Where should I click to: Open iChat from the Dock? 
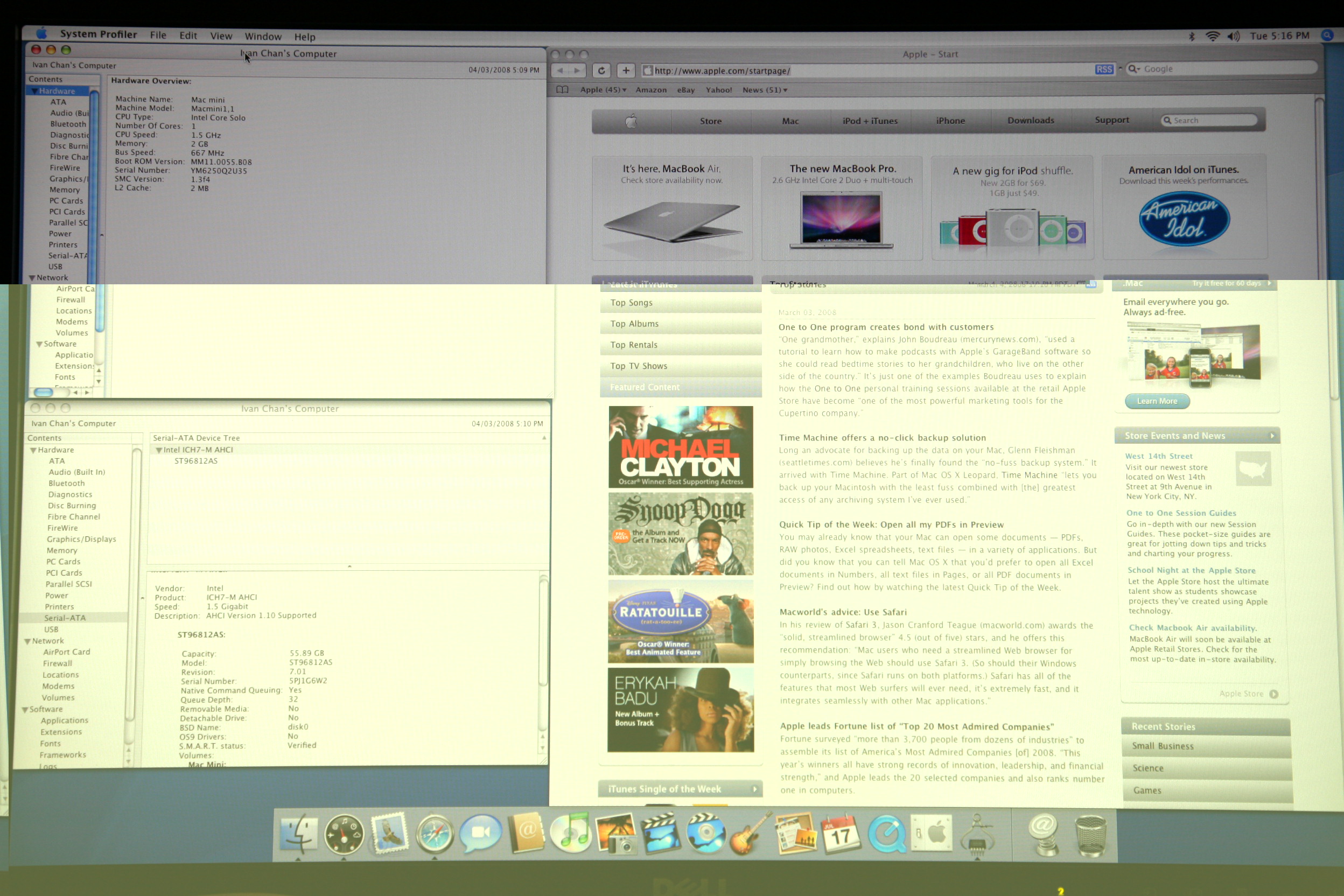coord(480,833)
